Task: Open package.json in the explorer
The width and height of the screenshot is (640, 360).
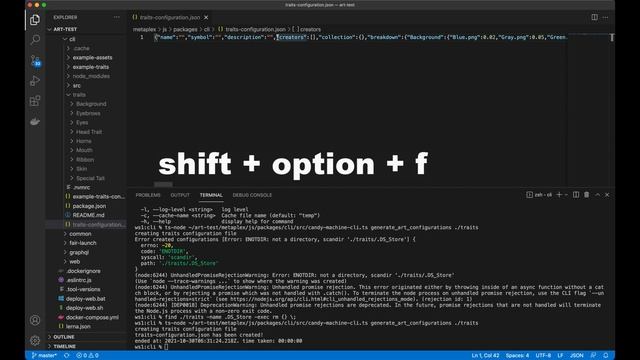Action: click(x=86, y=206)
